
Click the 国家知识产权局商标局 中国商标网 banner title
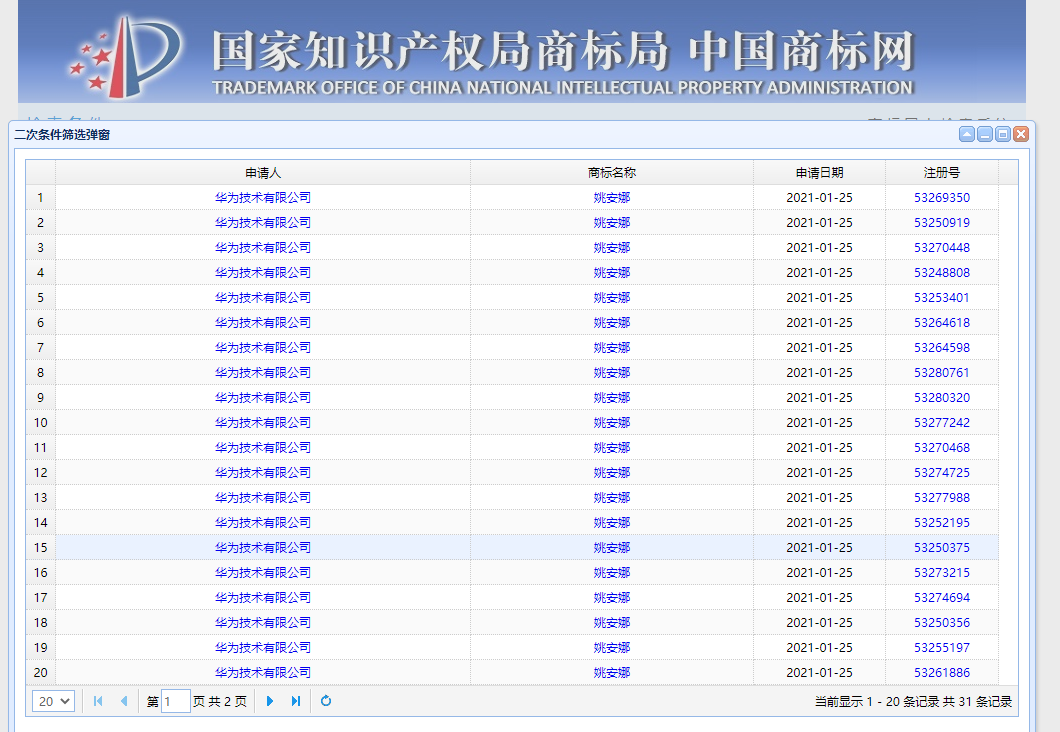[x=563, y=51]
